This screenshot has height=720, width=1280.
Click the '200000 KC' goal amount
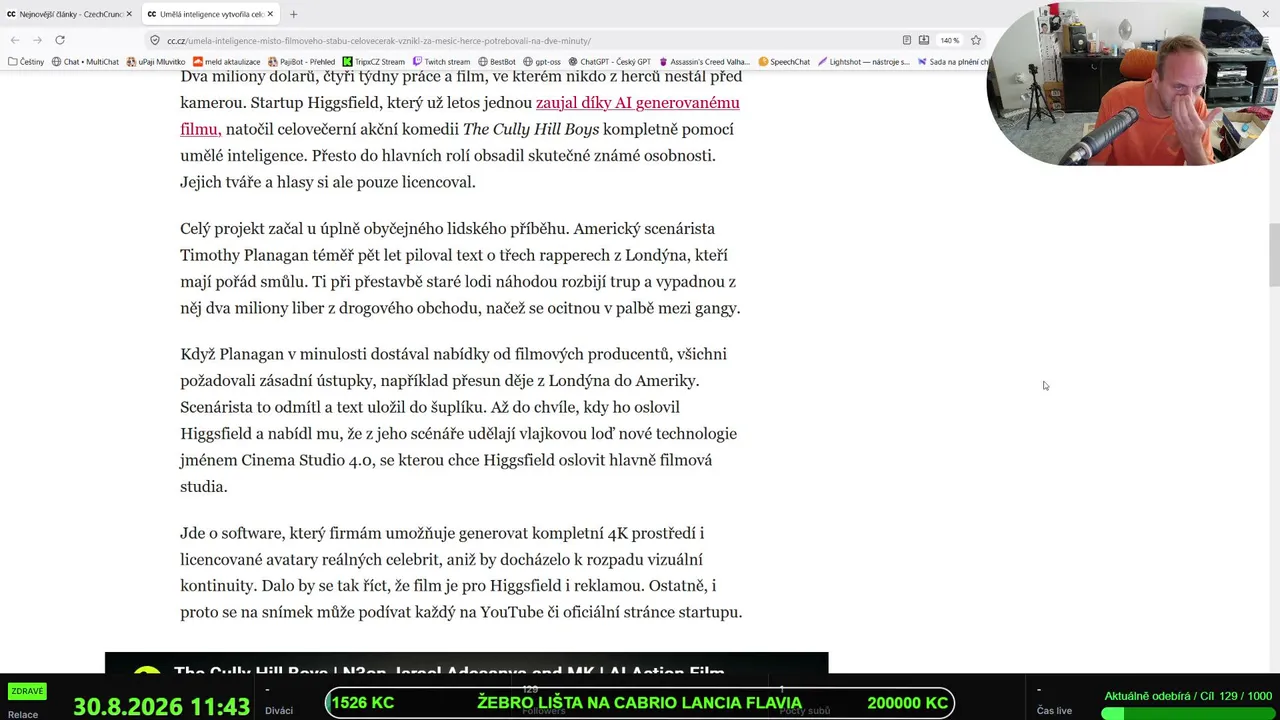coord(907,703)
